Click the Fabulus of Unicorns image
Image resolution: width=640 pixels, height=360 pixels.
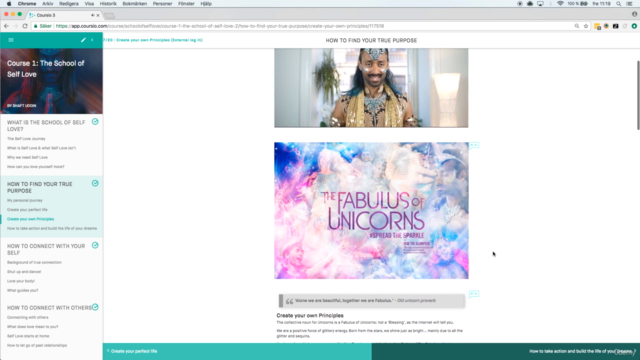coord(371,211)
